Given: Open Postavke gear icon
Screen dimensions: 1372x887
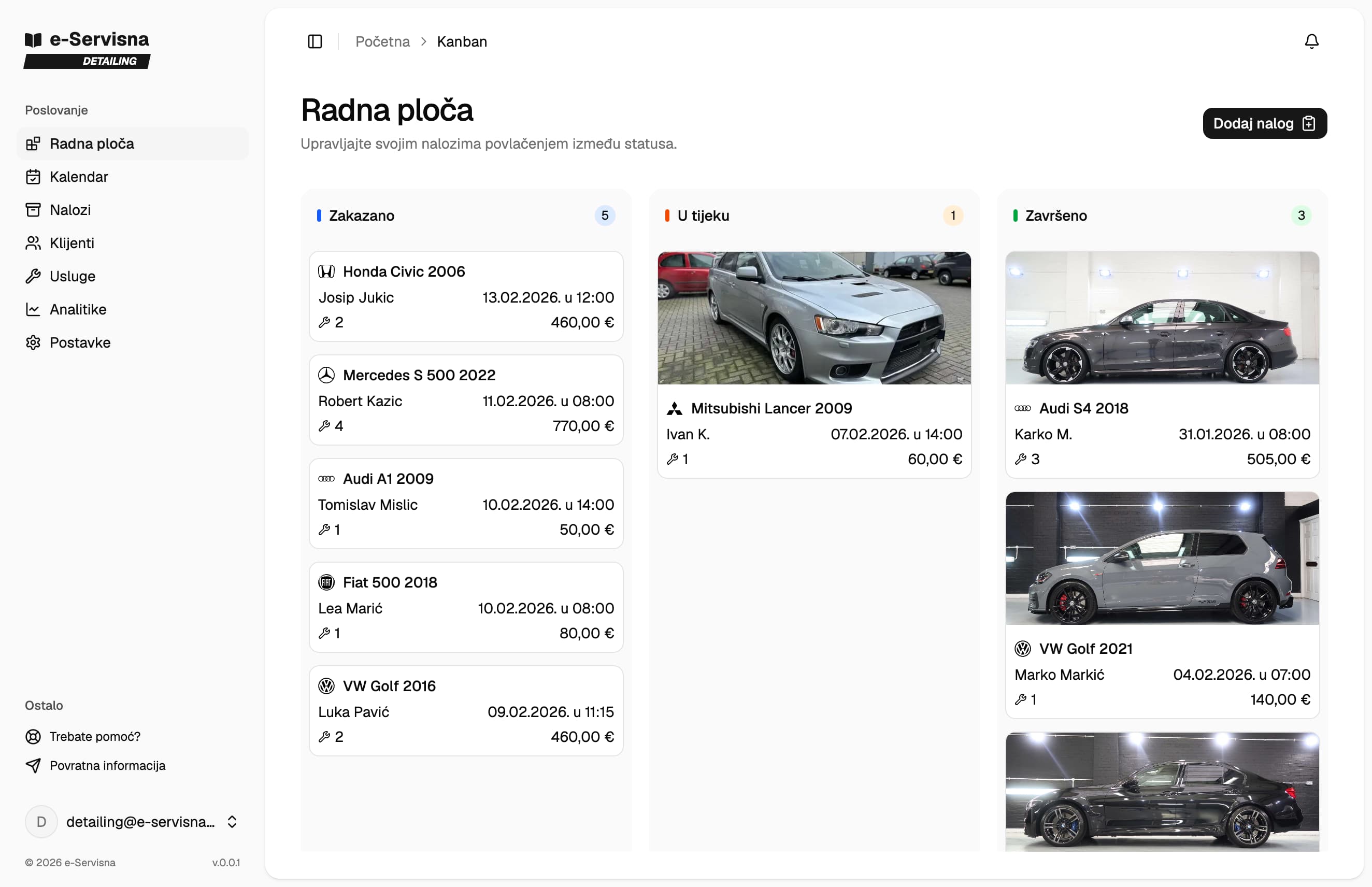Looking at the screenshot, I should 33,342.
